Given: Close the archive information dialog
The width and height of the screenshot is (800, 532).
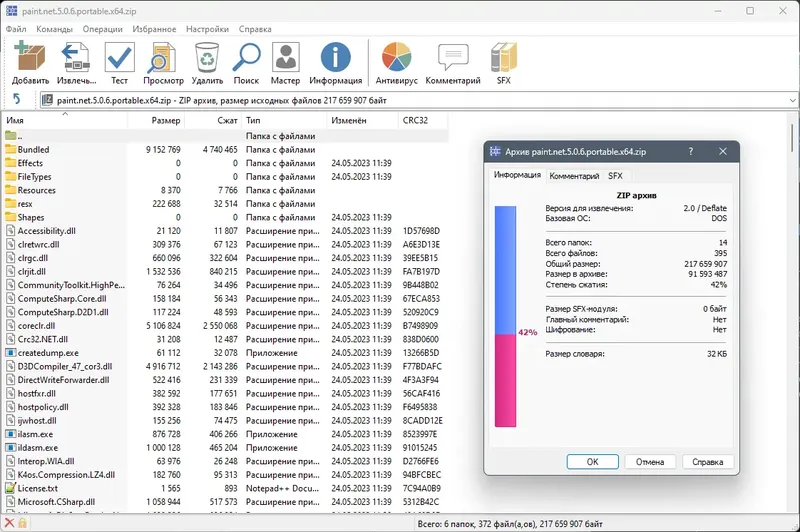Looking at the screenshot, I should (722, 151).
